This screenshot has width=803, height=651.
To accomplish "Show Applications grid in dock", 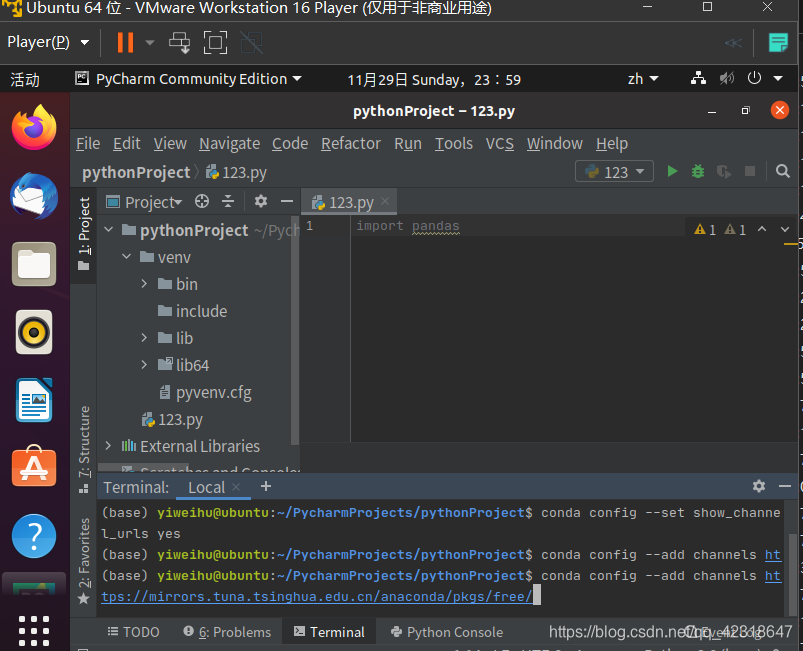I will (34, 631).
